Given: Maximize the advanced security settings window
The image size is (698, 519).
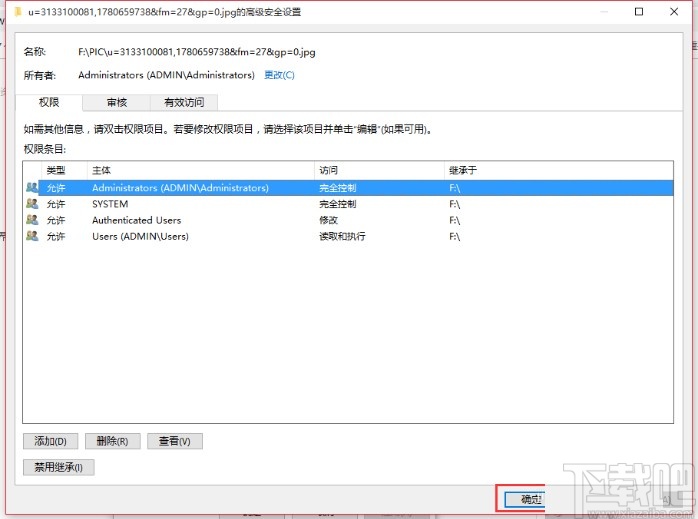Looking at the screenshot, I should (x=639, y=12).
